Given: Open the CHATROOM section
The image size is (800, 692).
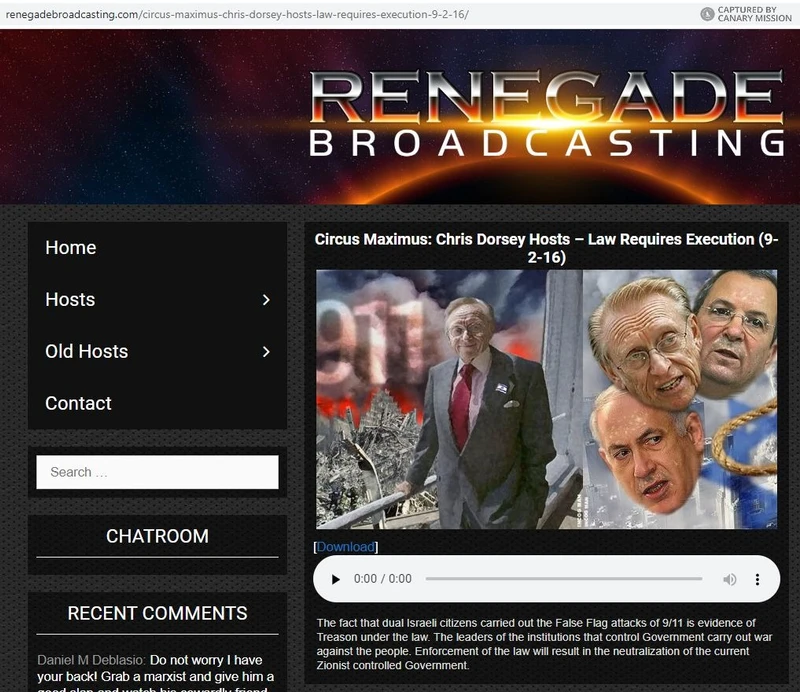Looking at the screenshot, I should pos(157,536).
